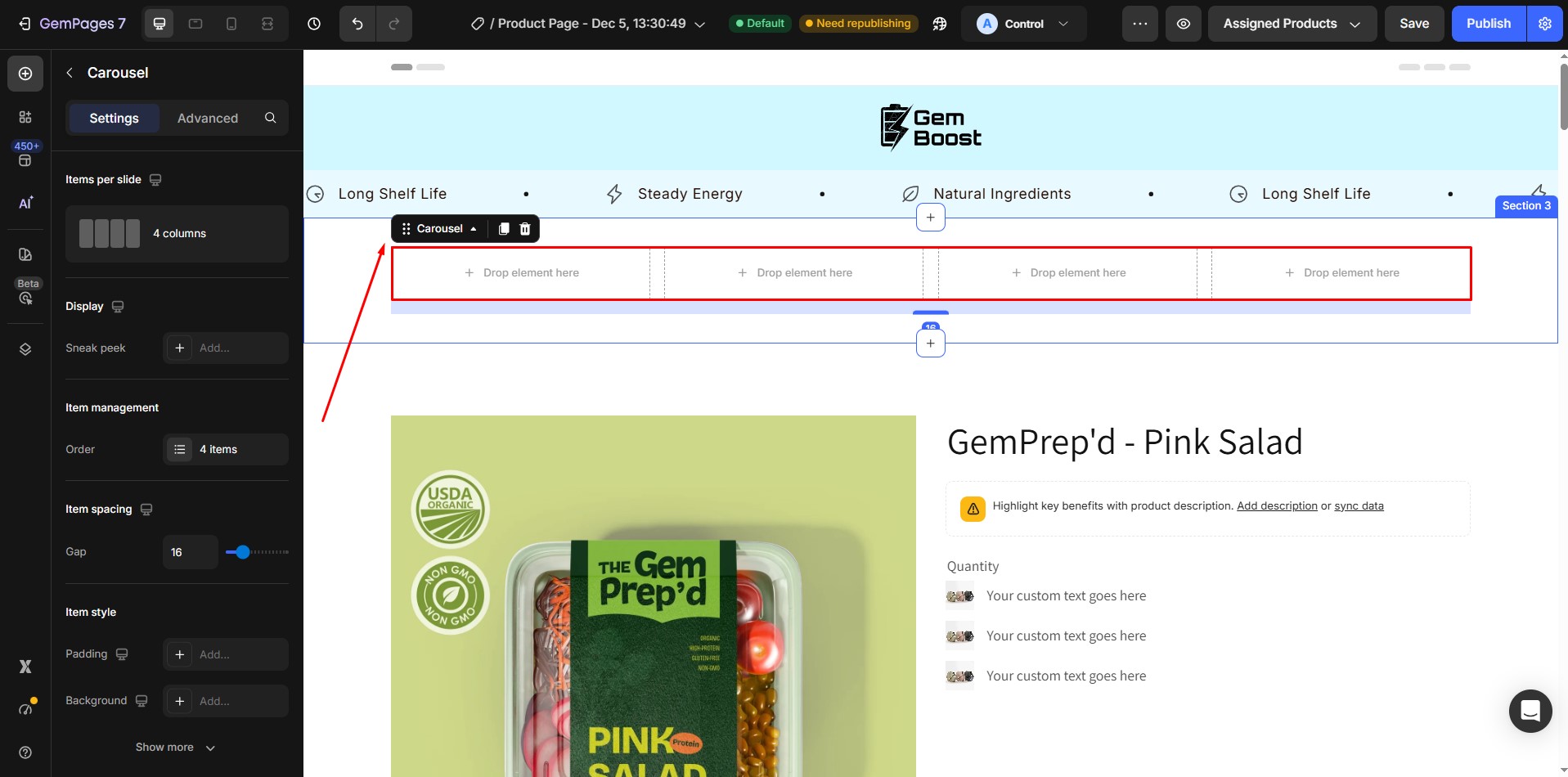Open the live chat bubble
The height and width of the screenshot is (777, 1568).
pos(1530,711)
